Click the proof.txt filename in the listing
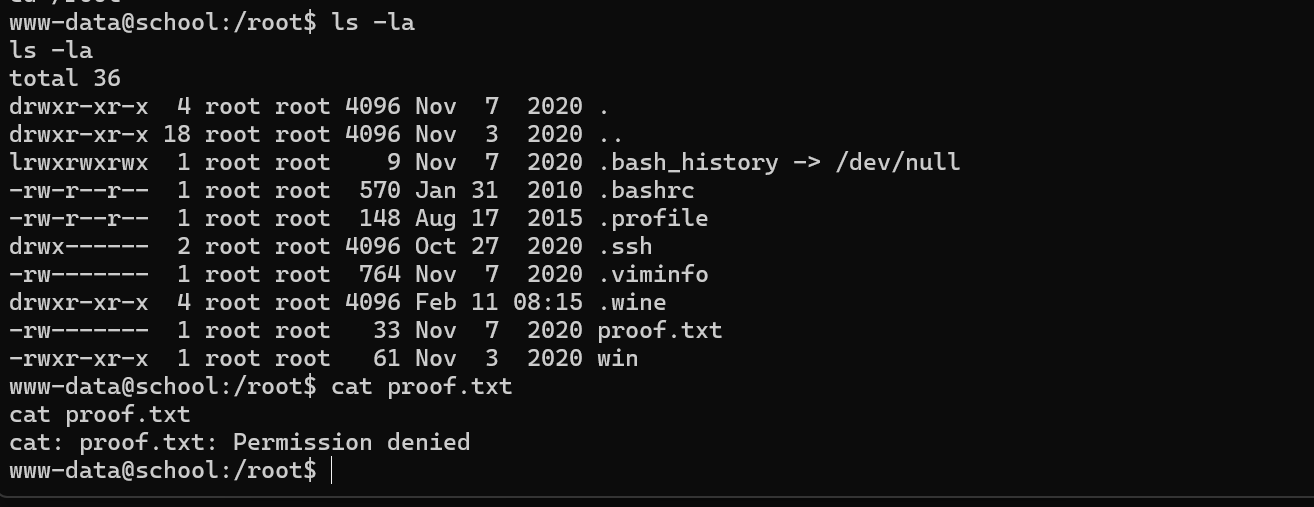 coord(659,330)
